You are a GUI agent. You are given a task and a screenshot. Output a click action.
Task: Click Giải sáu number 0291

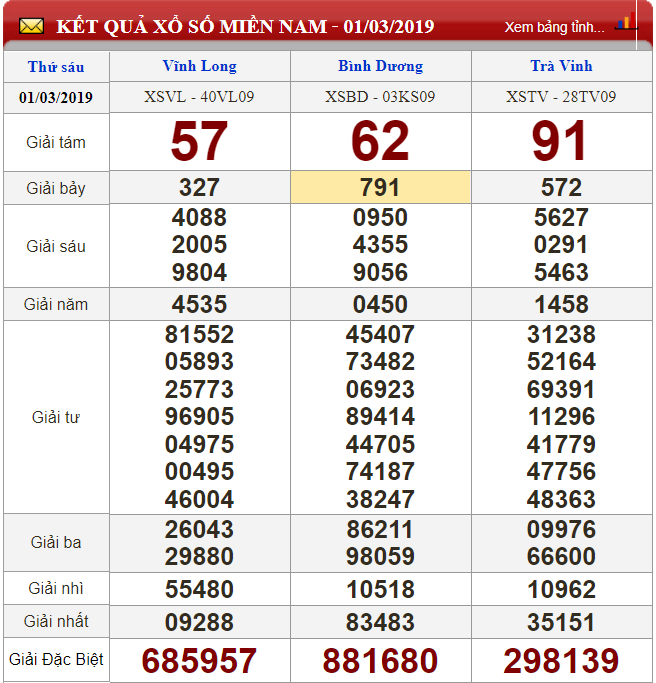[x=561, y=245]
